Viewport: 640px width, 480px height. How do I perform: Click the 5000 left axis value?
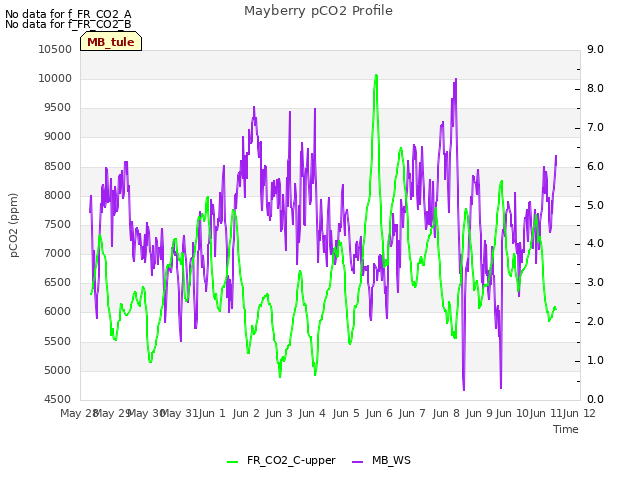click(x=58, y=370)
